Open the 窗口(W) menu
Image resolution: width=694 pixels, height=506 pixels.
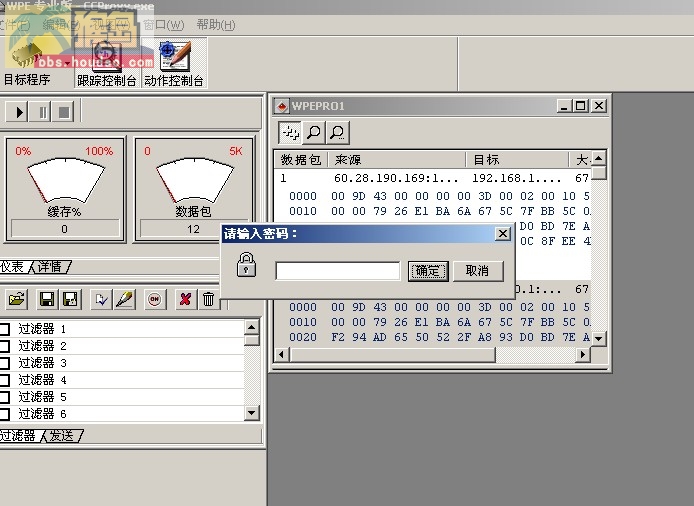pyautogui.click(x=163, y=25)
